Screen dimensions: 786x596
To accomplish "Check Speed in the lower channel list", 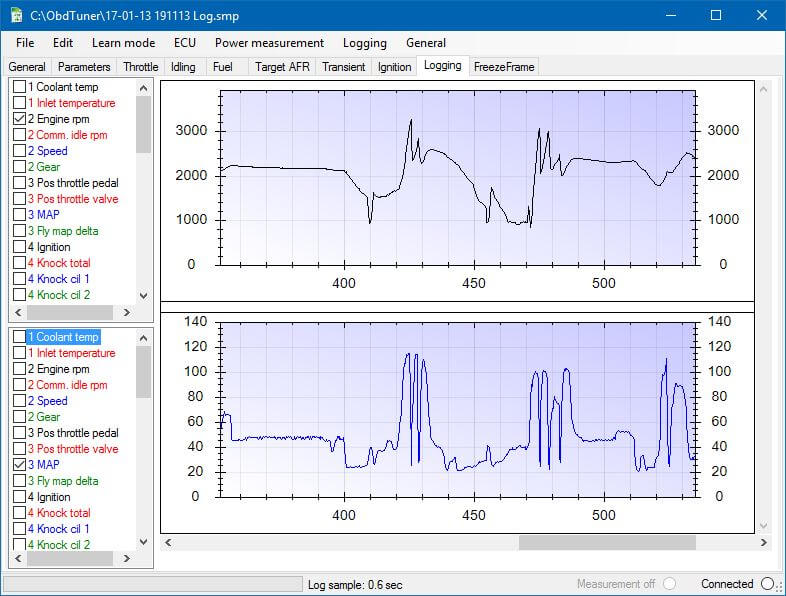I will (x=19, y=401).
